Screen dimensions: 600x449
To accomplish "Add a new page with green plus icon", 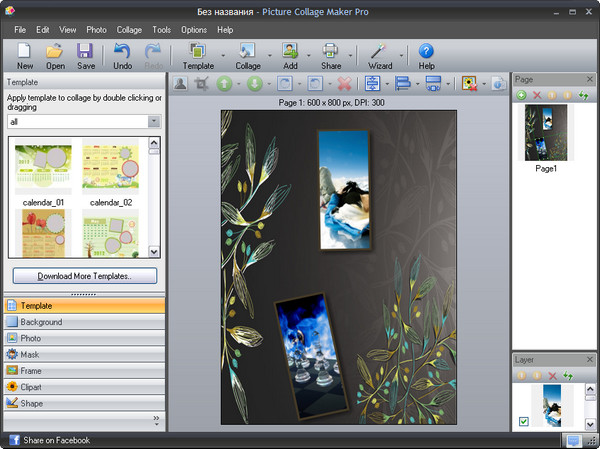I will pyautogui.click(x=522, y=94).
